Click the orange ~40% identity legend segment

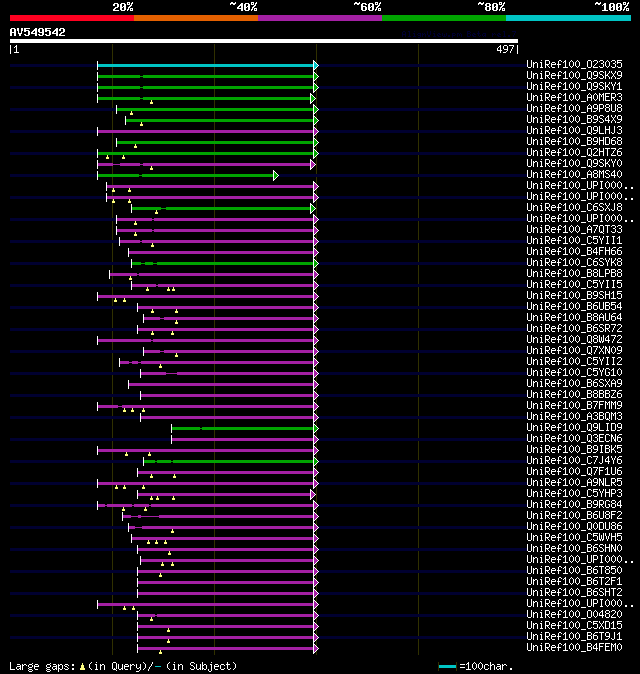[x=196, y=18]
